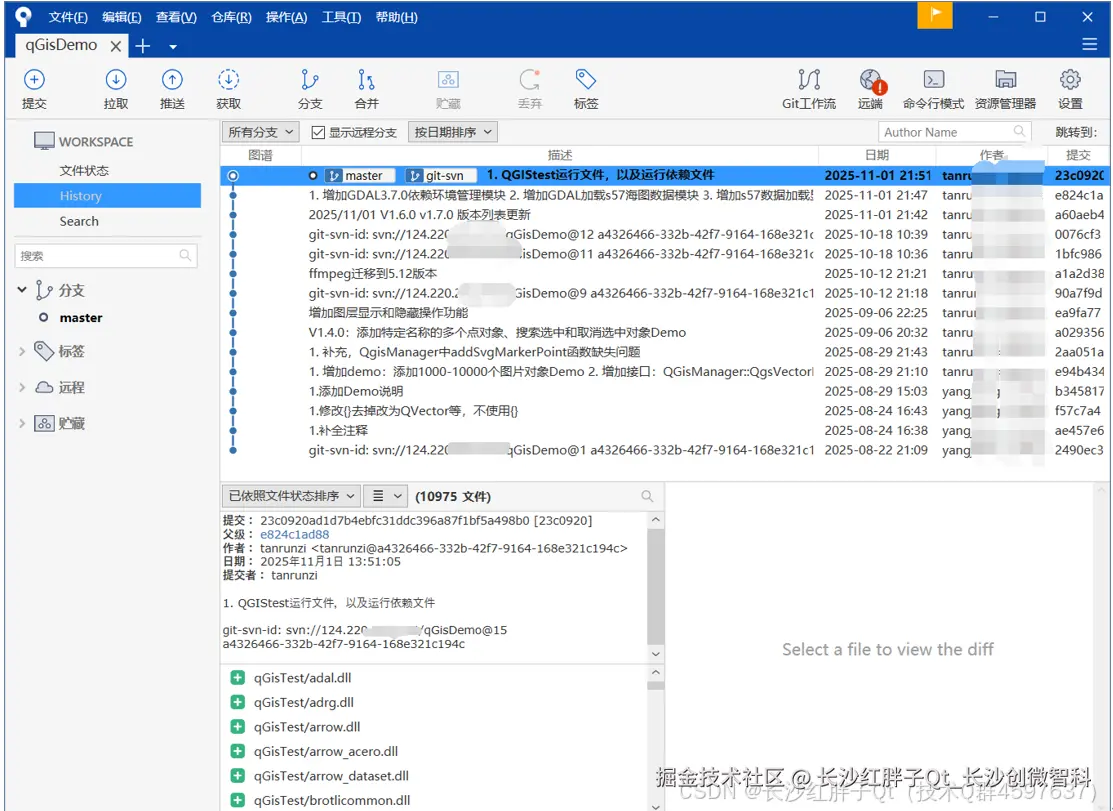Open the Merge (合并) tool
The height and width of the screenshot is (811, 1113).
tap(366, 89)
